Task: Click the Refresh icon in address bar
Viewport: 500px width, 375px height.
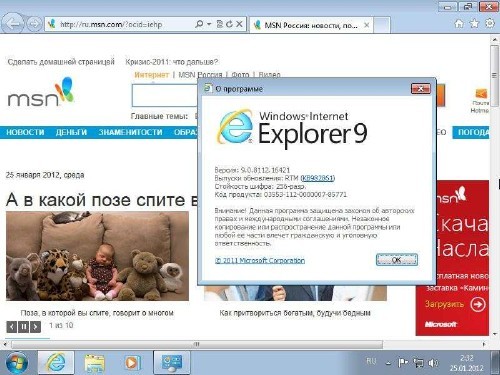Action: 229,24
